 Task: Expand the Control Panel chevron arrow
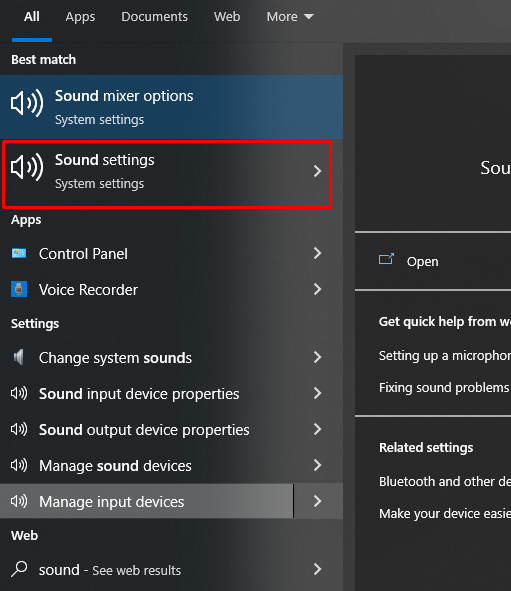click(x=317, y=253)
